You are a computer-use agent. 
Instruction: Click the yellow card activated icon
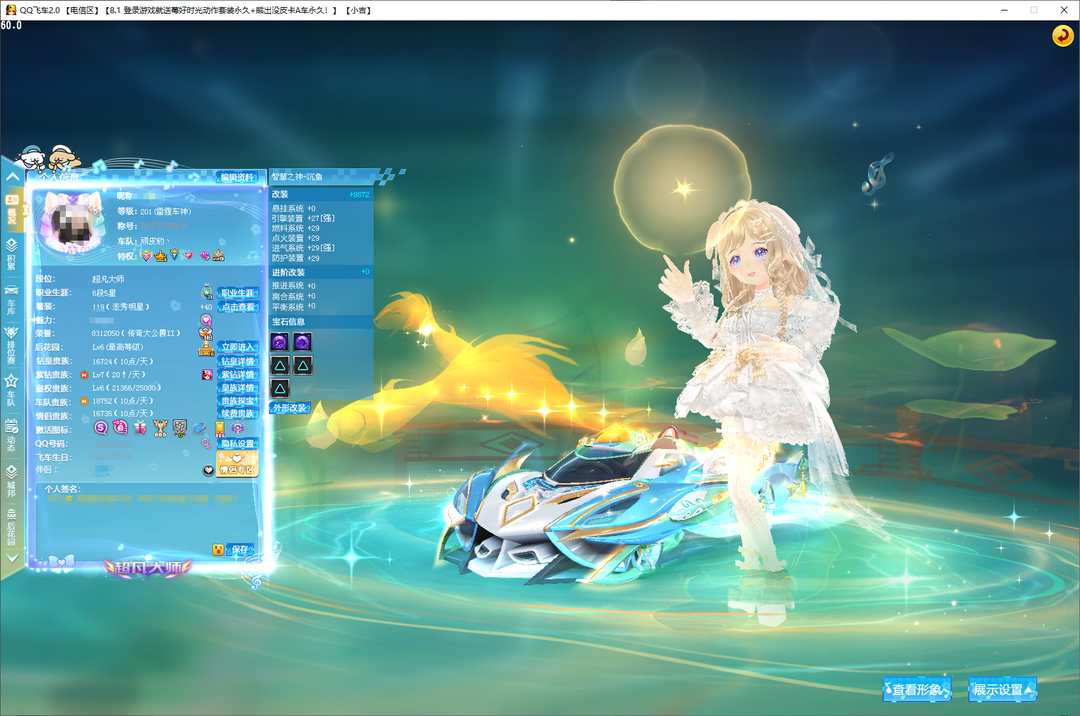[x=220, y=429]
